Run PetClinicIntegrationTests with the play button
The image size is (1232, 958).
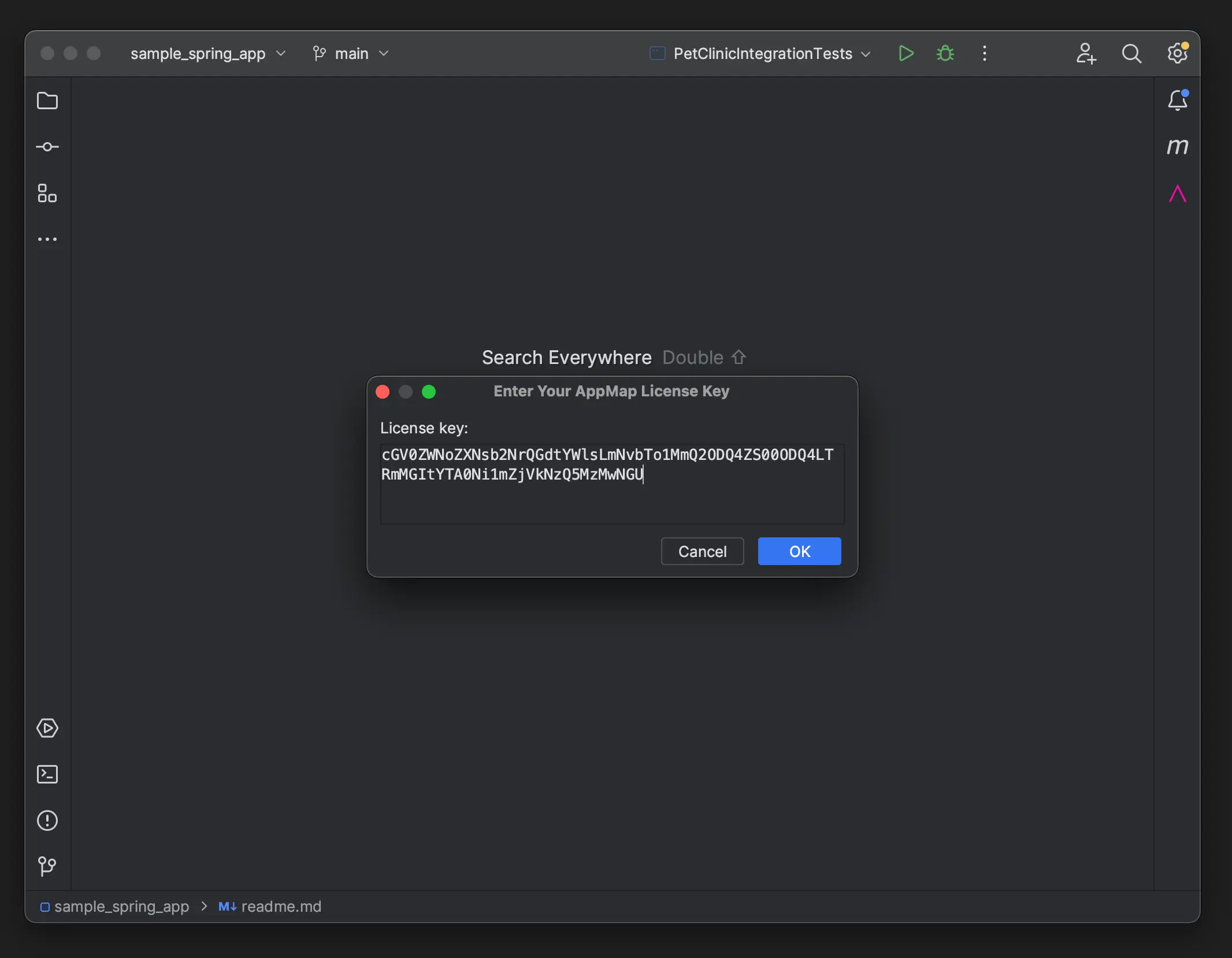pos(906,54)
